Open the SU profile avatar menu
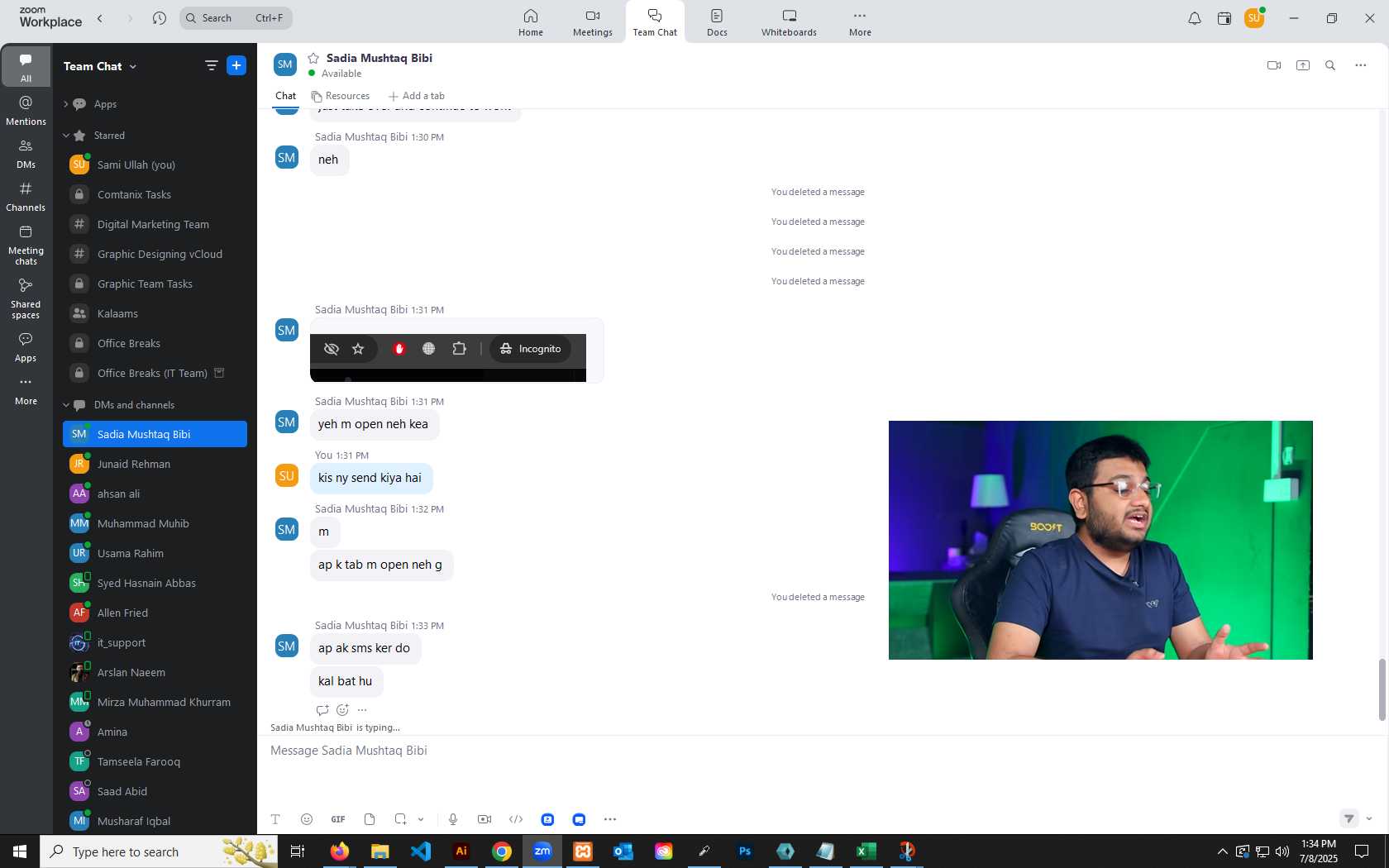Image resolution: width=1389 pixels, height=868 pixels. (x=1254, y=18)
